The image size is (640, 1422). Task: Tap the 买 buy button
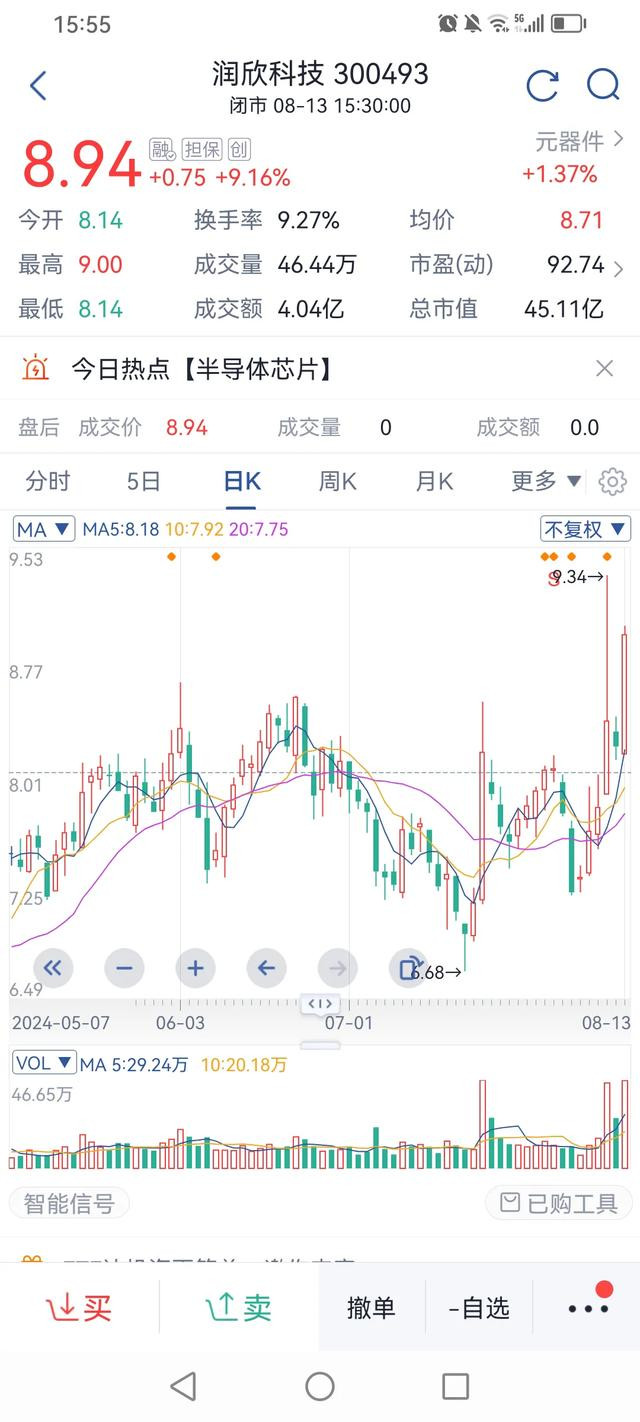pos(80,1307)
